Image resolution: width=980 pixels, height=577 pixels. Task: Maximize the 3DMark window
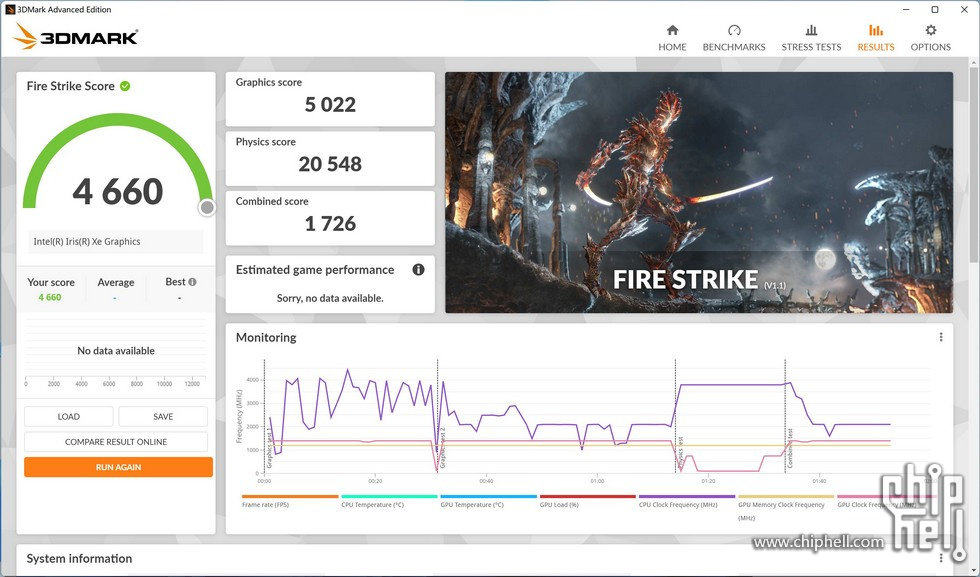click(x=934, y=9)
